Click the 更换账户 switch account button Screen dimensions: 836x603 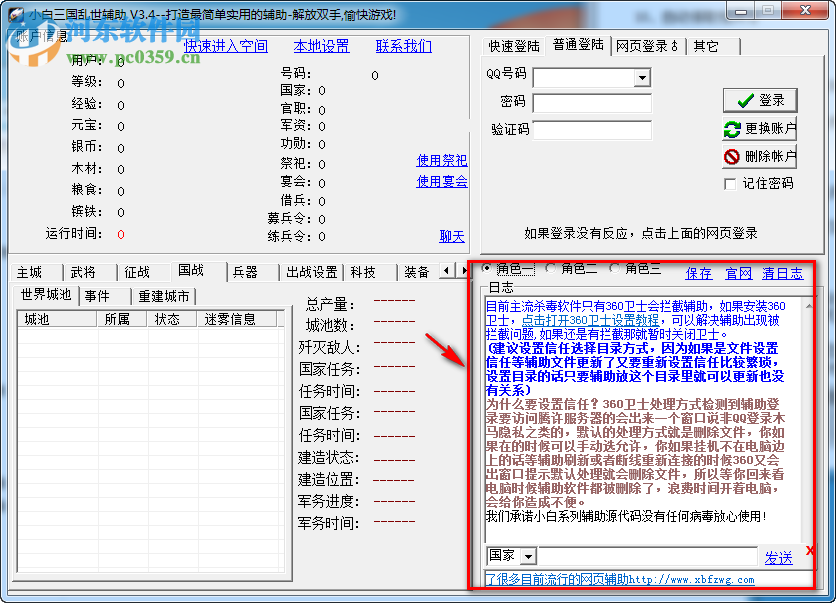click(x=760, y=128)
